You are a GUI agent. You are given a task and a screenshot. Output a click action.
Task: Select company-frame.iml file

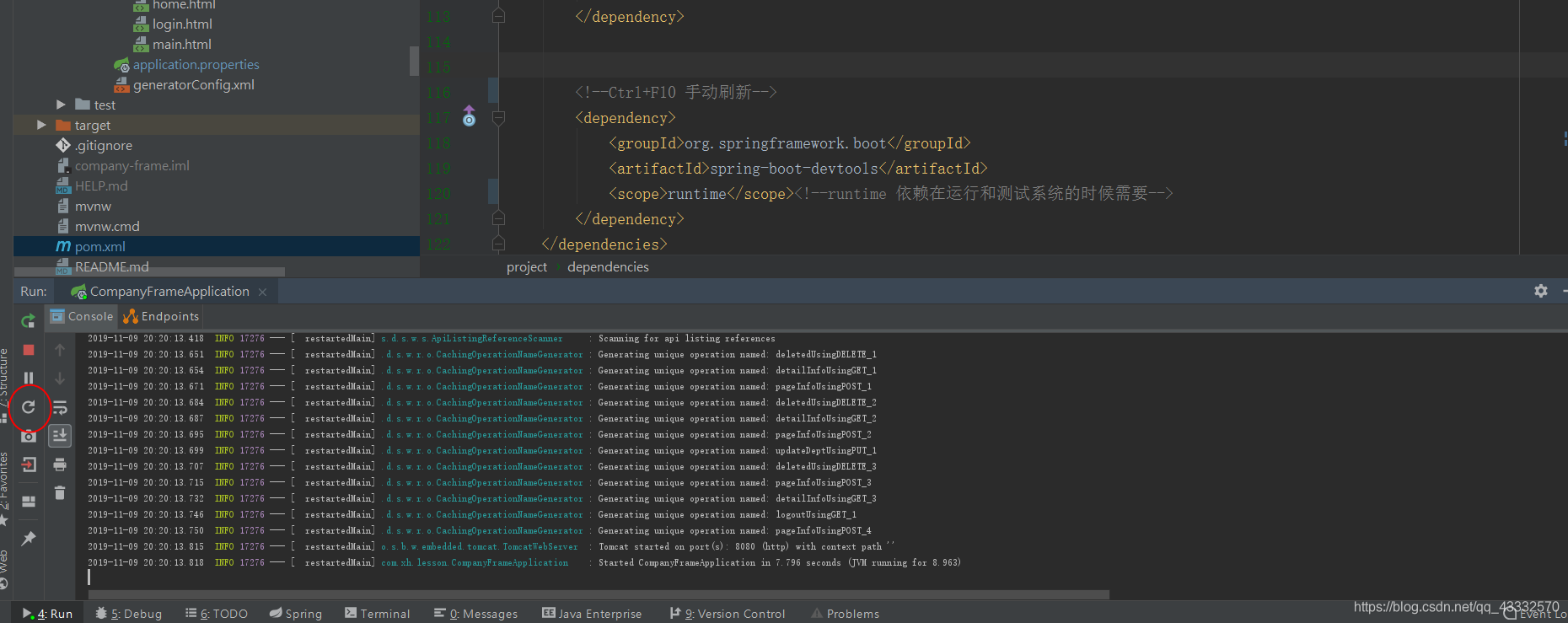(132, 165)
